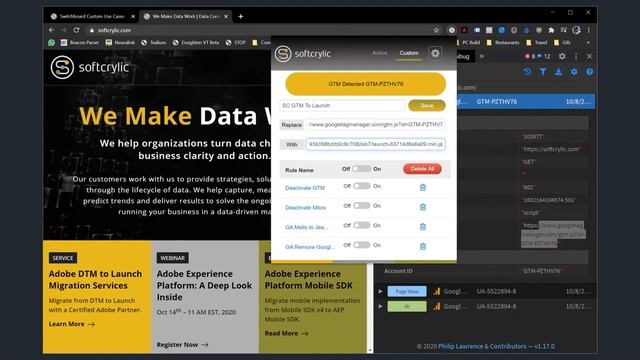
Task: Toggle all rules with Rule Name header switch
Action: pyautogui.click(x=362, y=169)
